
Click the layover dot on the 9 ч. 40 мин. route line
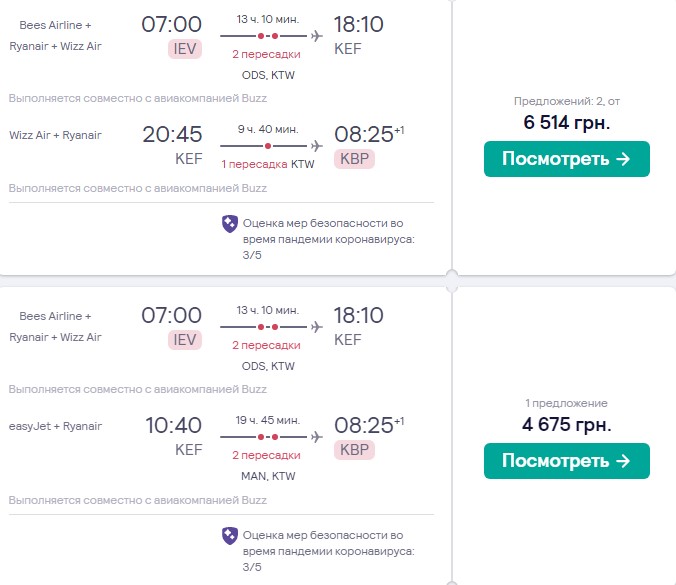266,146
